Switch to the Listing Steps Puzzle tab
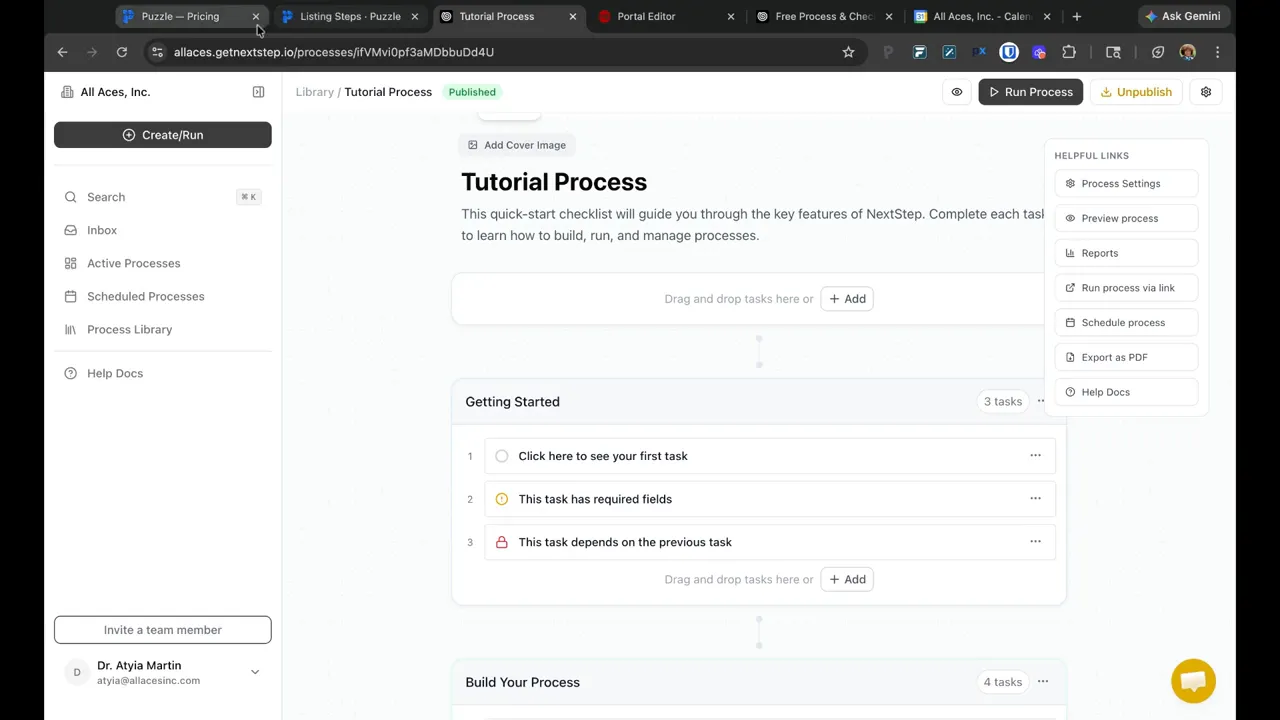The height and width of the screenshot is (720, 1280). [345, 16]
